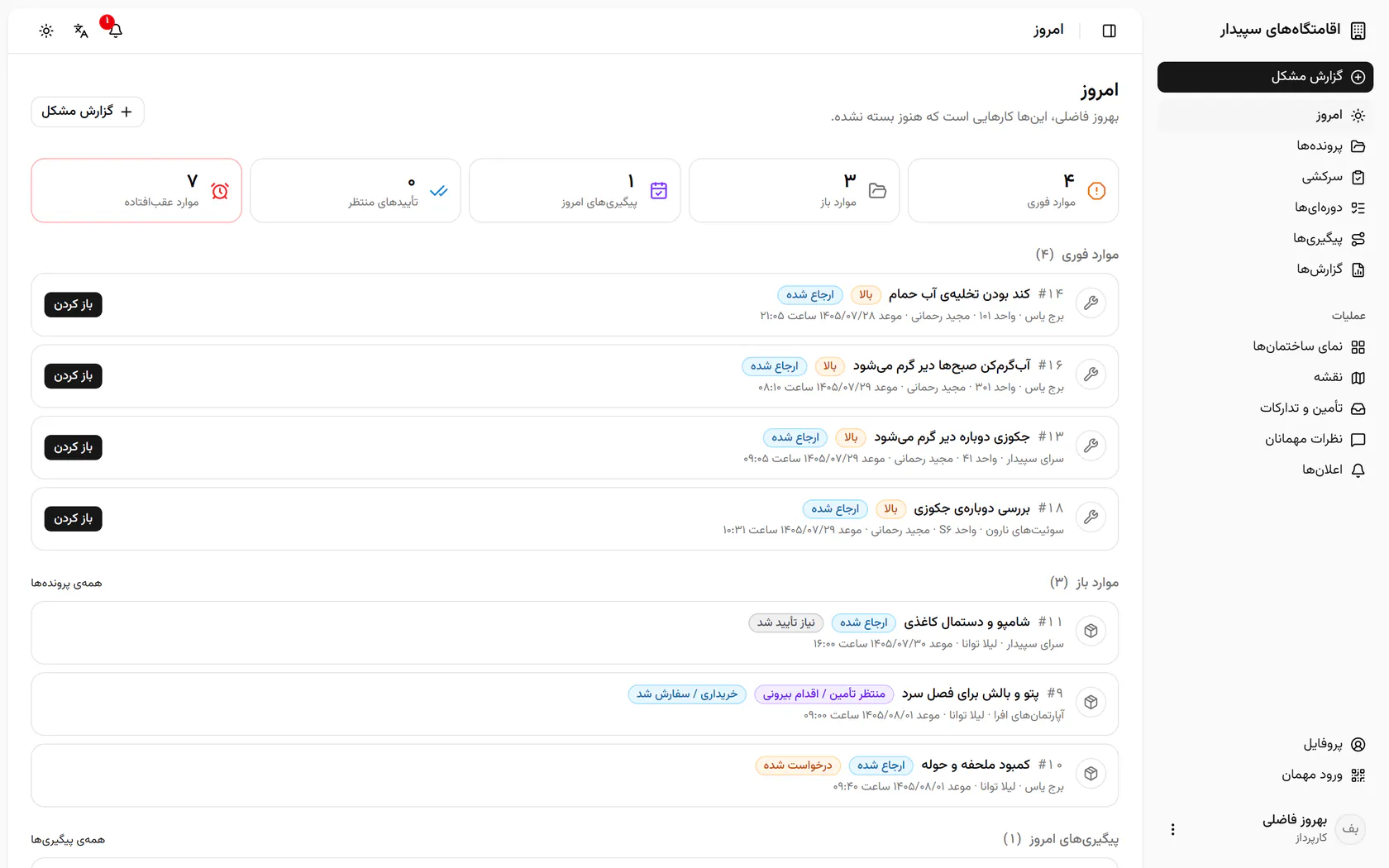Click باز کردن for case #18
Screen dimensions: 1389x868
point(74,519)
